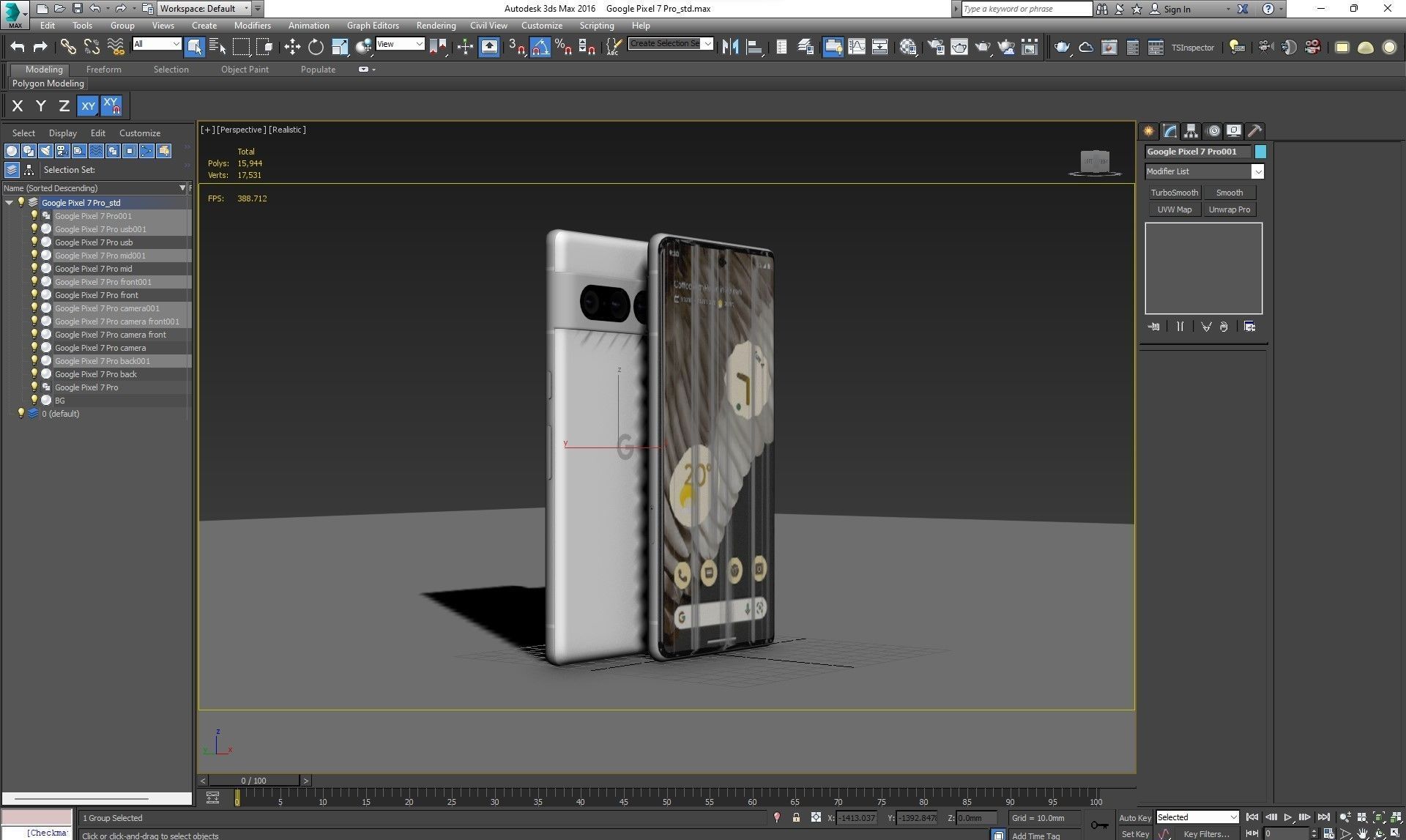Select the Undo arrow in main toolbar
Image resolution: width=1406 pixels, height=840 pixels.
(18, 47)
